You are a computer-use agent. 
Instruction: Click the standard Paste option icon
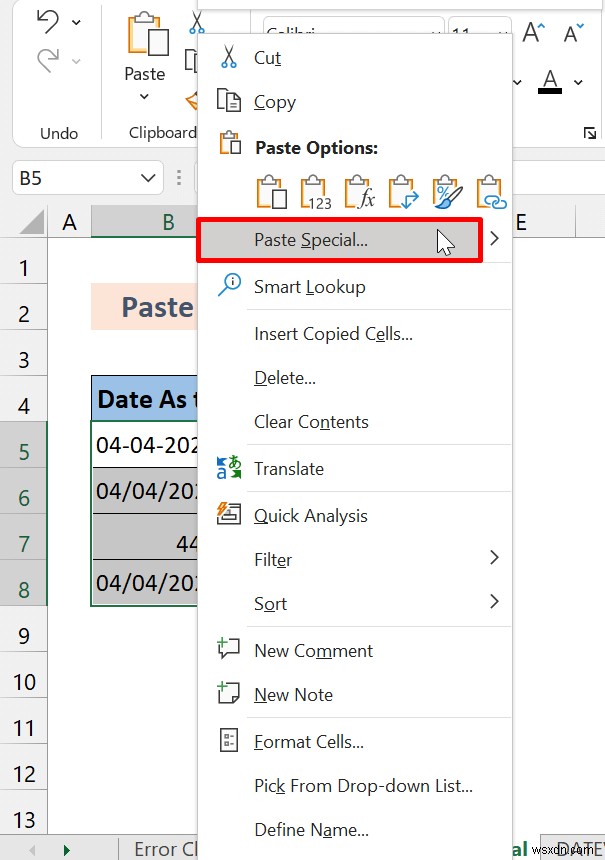point(272,192)
